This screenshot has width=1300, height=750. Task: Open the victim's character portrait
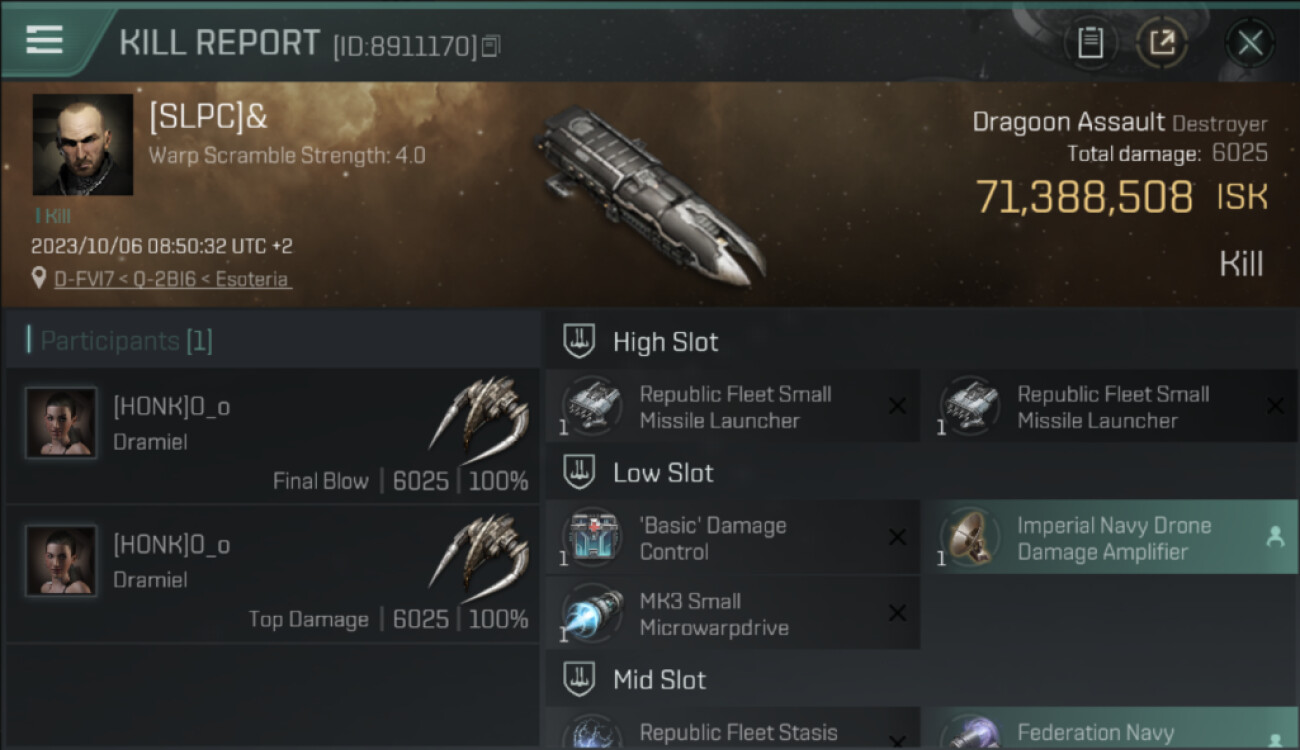(x=83, y=144)
